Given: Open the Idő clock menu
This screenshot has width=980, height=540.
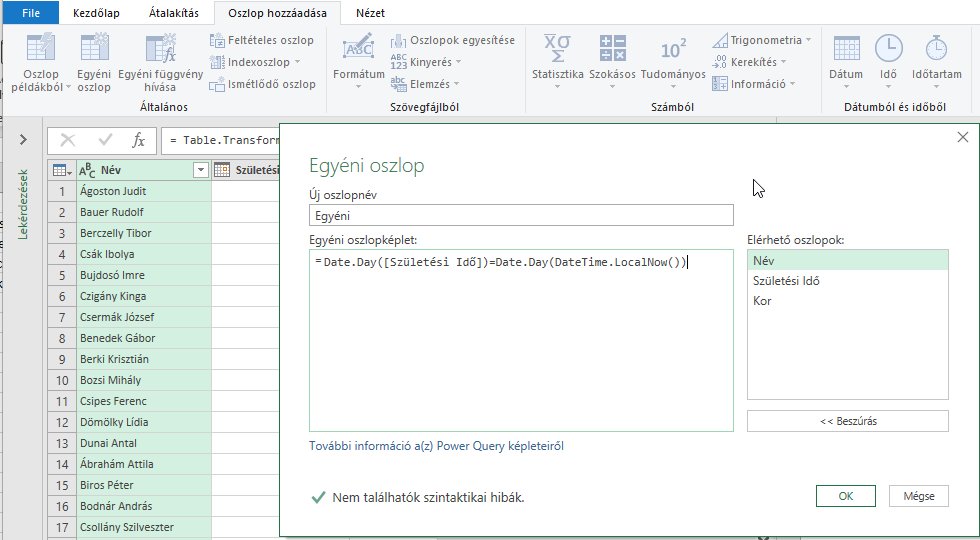Looking at the screenshot, I should tap(888, 63).
